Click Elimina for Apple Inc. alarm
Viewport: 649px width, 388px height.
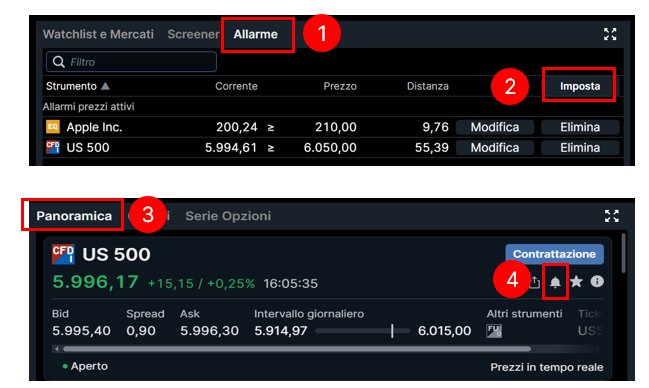click(580, 127)
